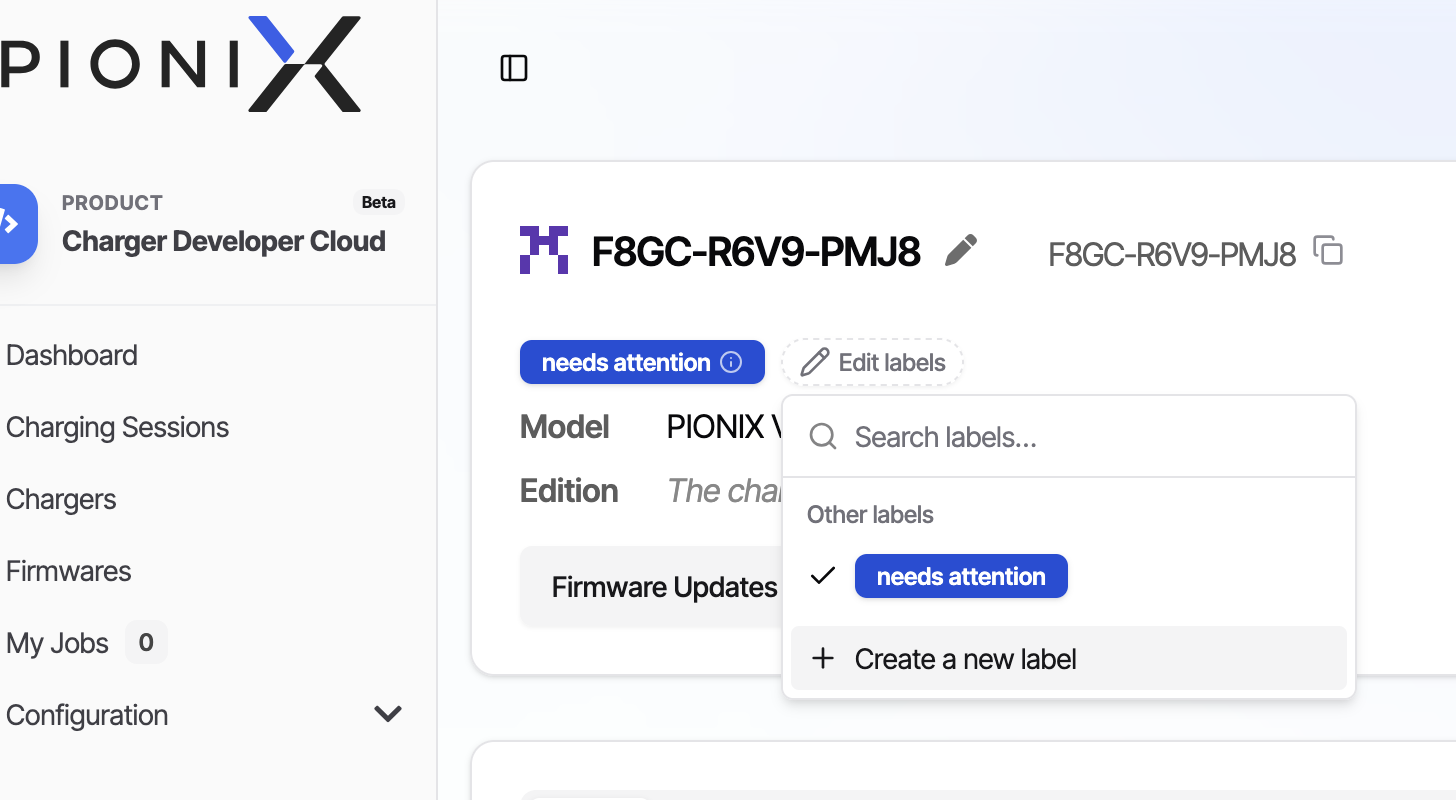Go to Charging Sessions
The image size is (1456, 800).
117,427
